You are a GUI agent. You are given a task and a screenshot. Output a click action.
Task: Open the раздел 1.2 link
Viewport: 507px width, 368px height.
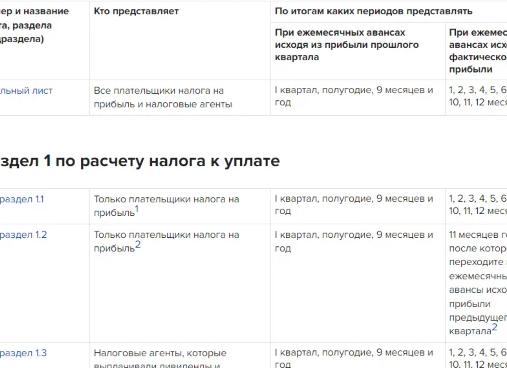click(x=23, y=235)
